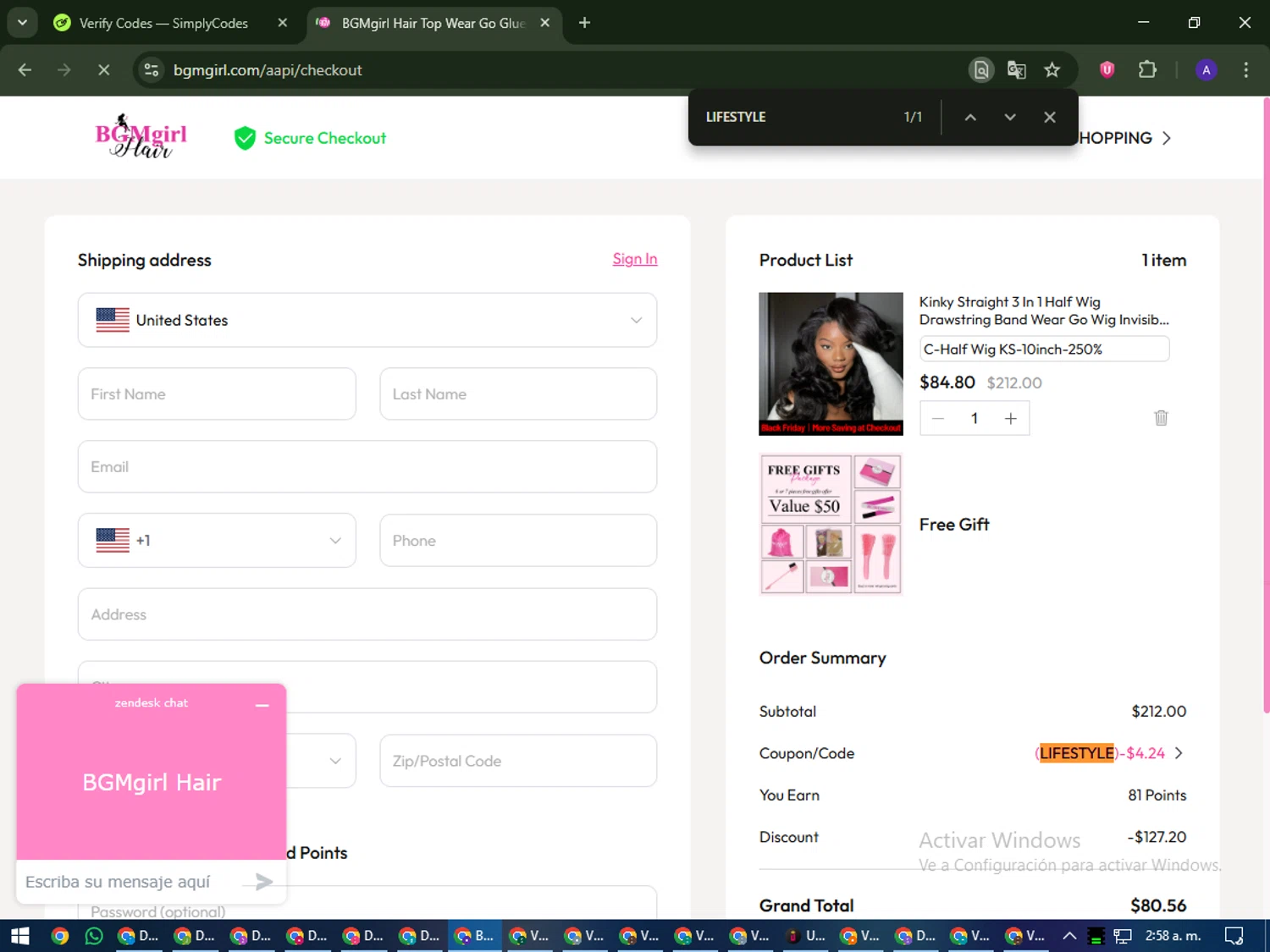The image size is (1270, 952).
Task: Show hidden system tray icons
Action: pos(1069,935)
